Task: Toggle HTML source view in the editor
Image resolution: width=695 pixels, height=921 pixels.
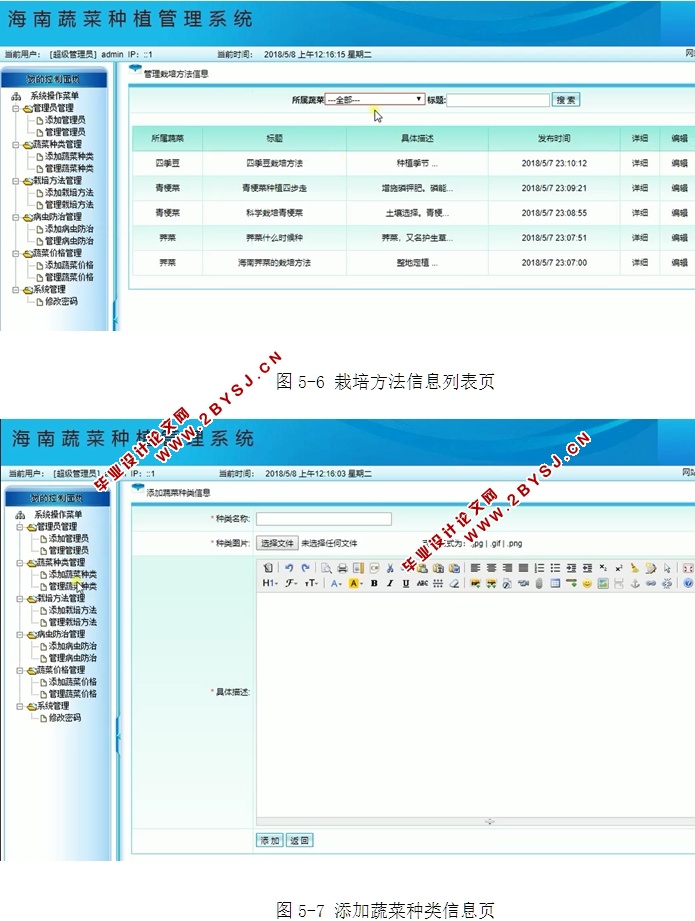Action: coord(268,568)
